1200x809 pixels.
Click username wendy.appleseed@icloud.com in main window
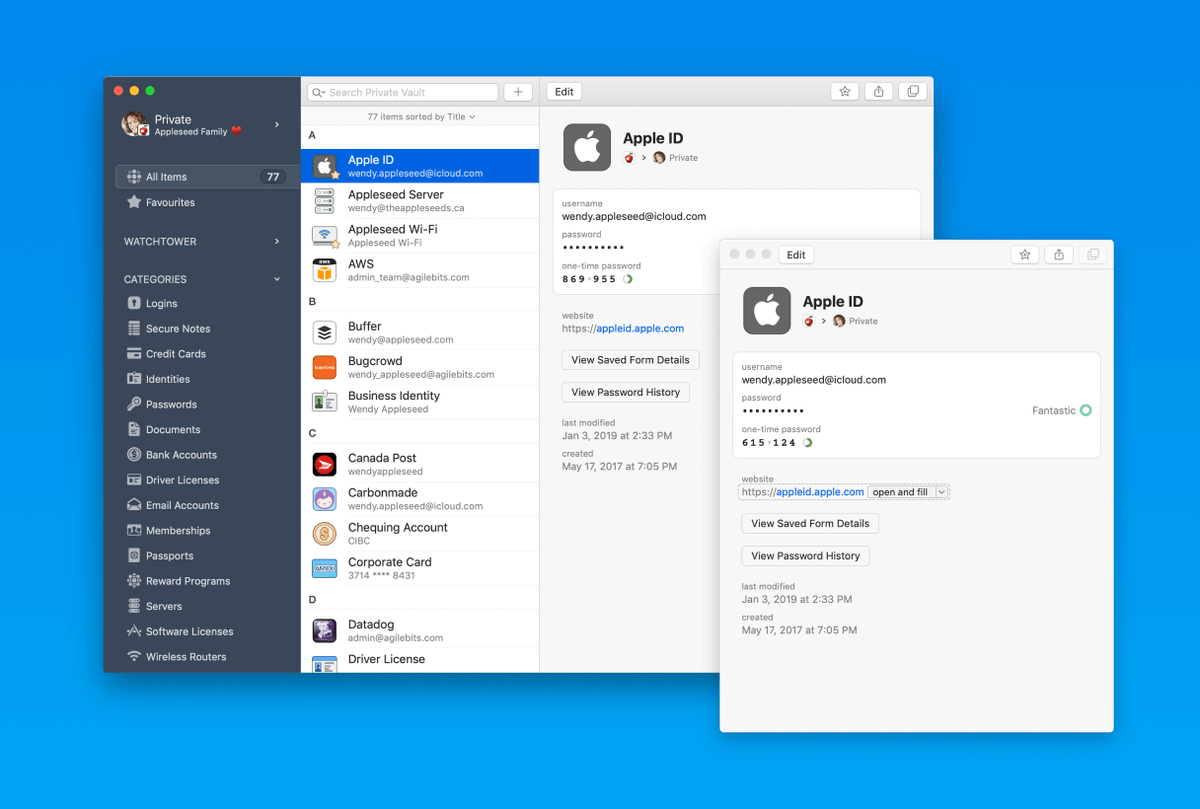(x=634, y=216)
